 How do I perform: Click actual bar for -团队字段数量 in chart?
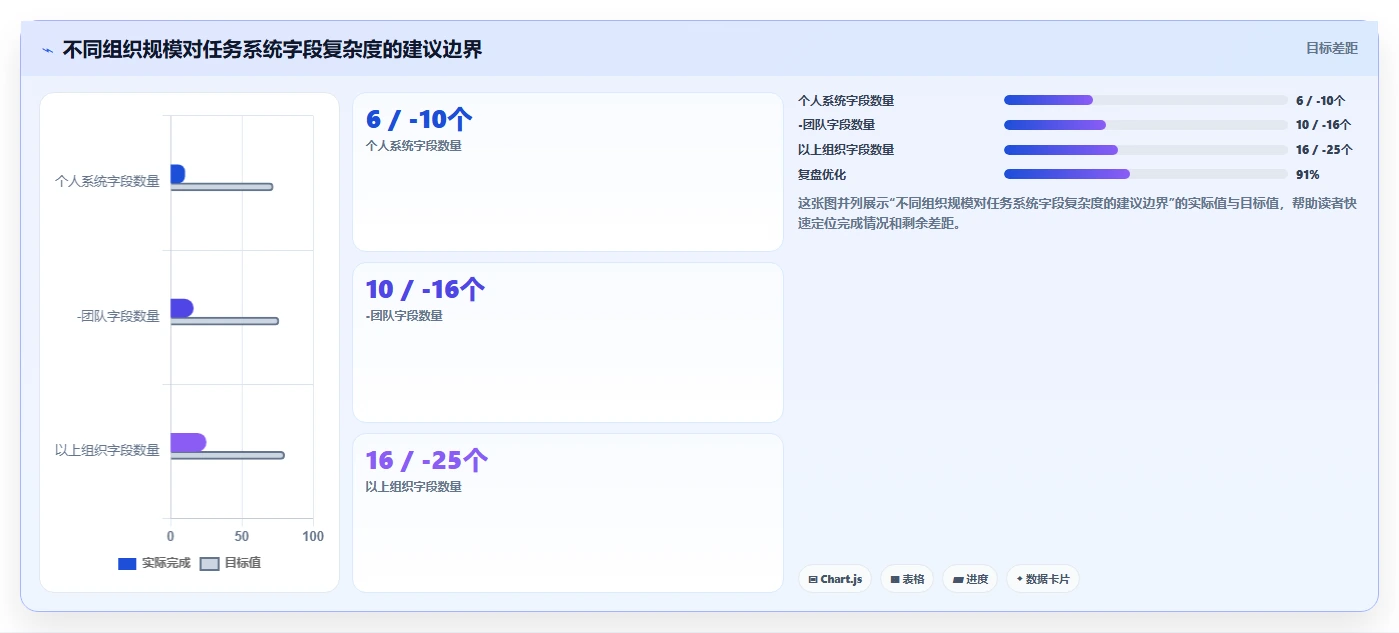181,308
